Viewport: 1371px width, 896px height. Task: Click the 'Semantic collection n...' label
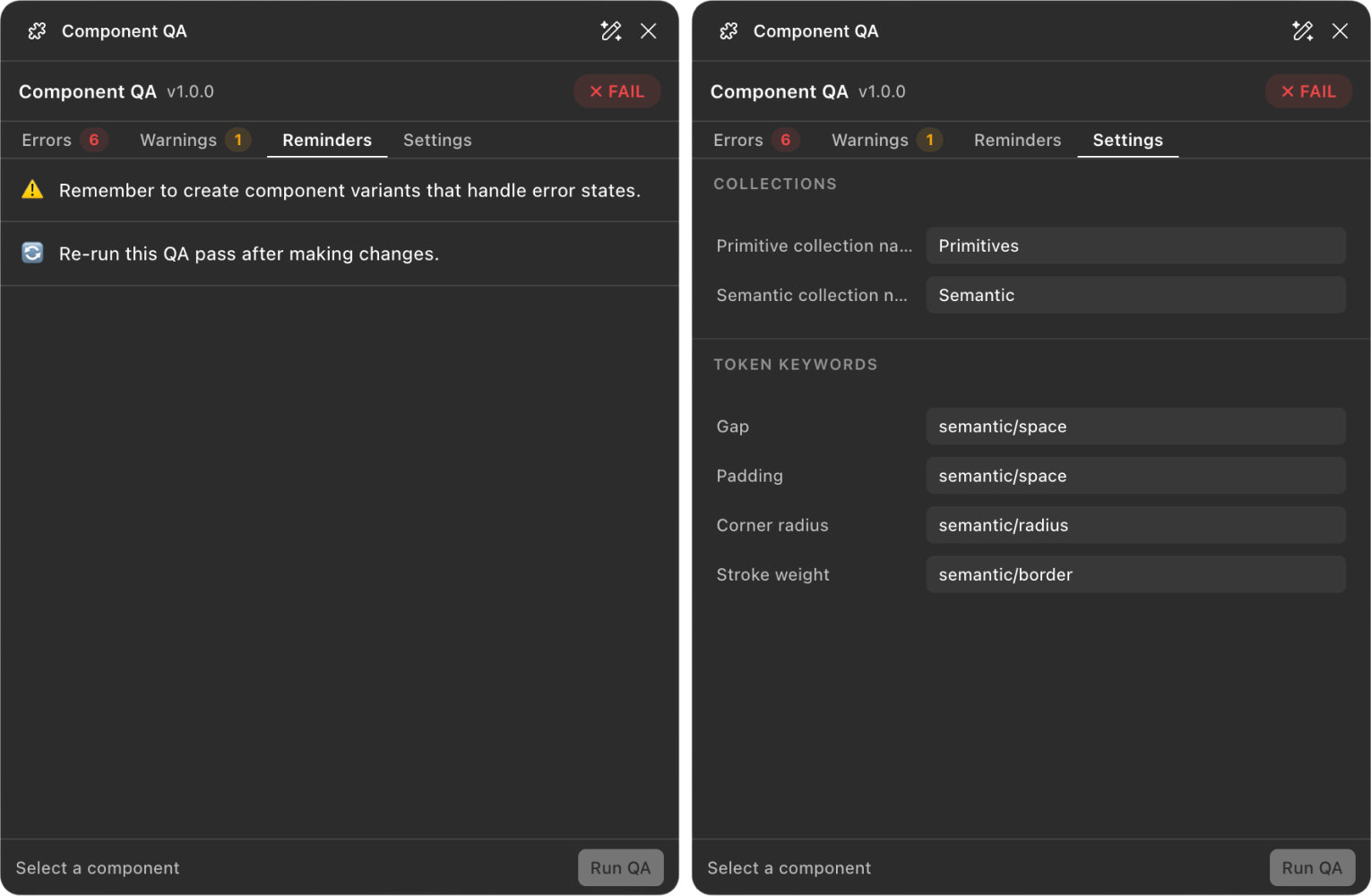point(812,295)
